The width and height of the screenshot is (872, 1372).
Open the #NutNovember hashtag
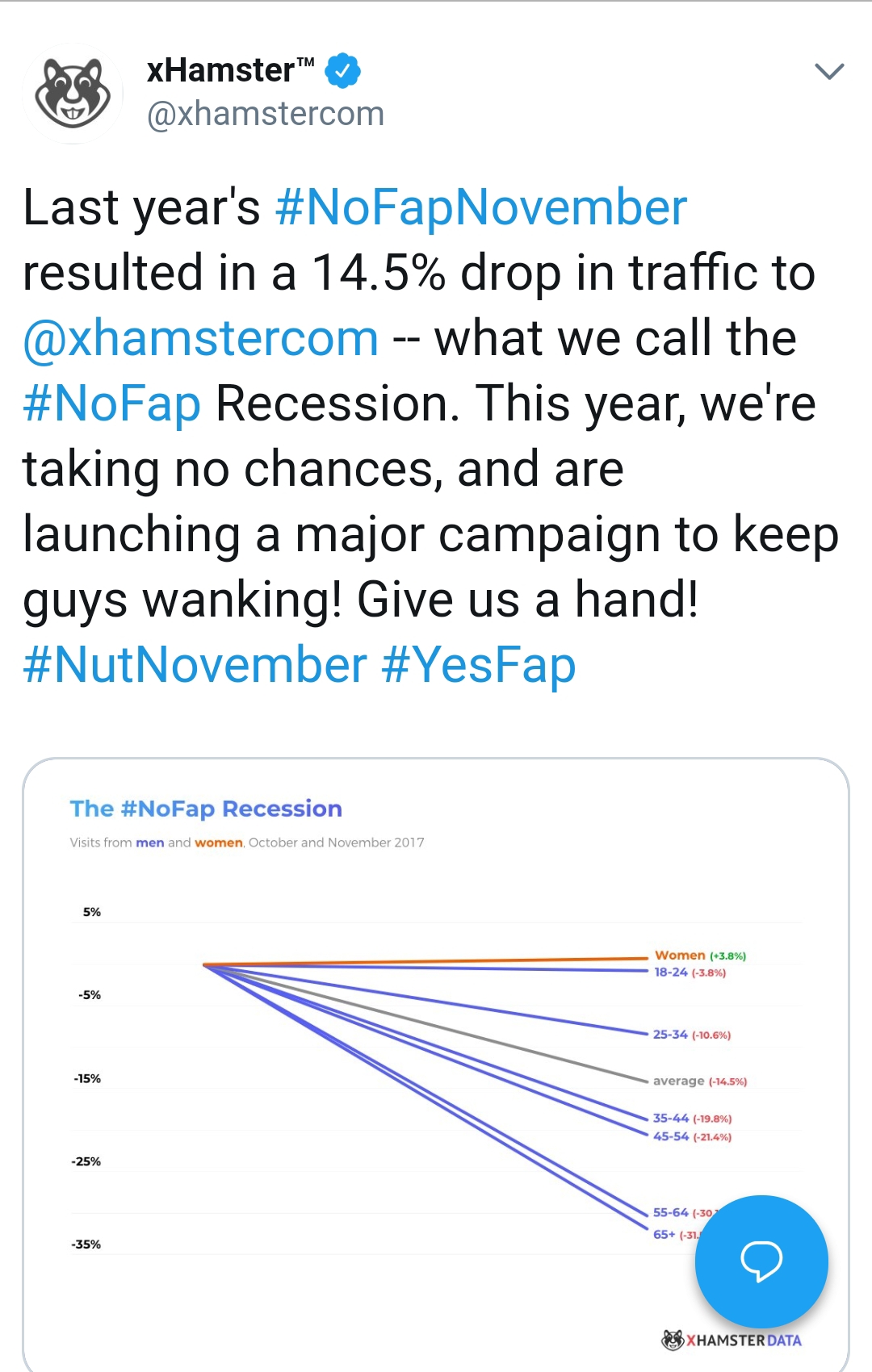pos(195,665)
